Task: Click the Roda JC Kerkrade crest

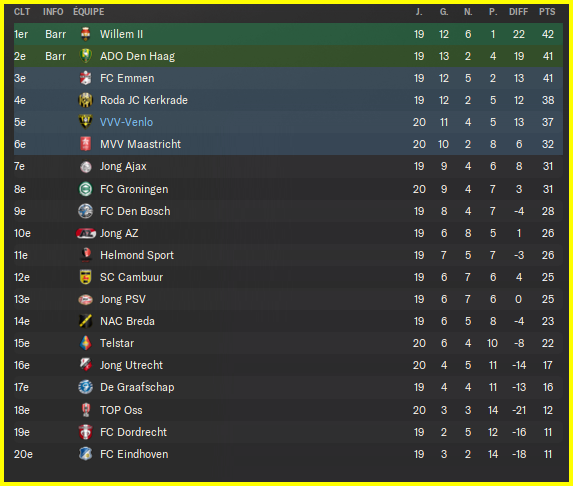Action: 86,100
